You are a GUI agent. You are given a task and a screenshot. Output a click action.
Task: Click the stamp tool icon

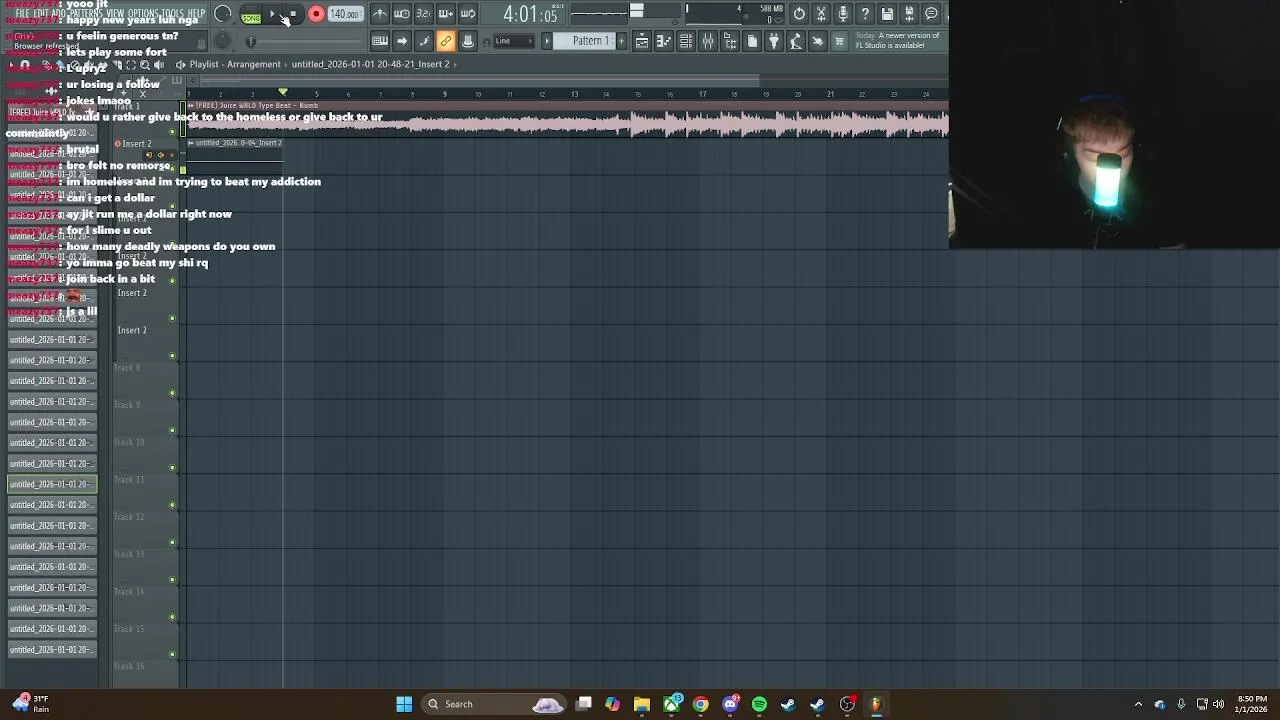click(468, 41)
